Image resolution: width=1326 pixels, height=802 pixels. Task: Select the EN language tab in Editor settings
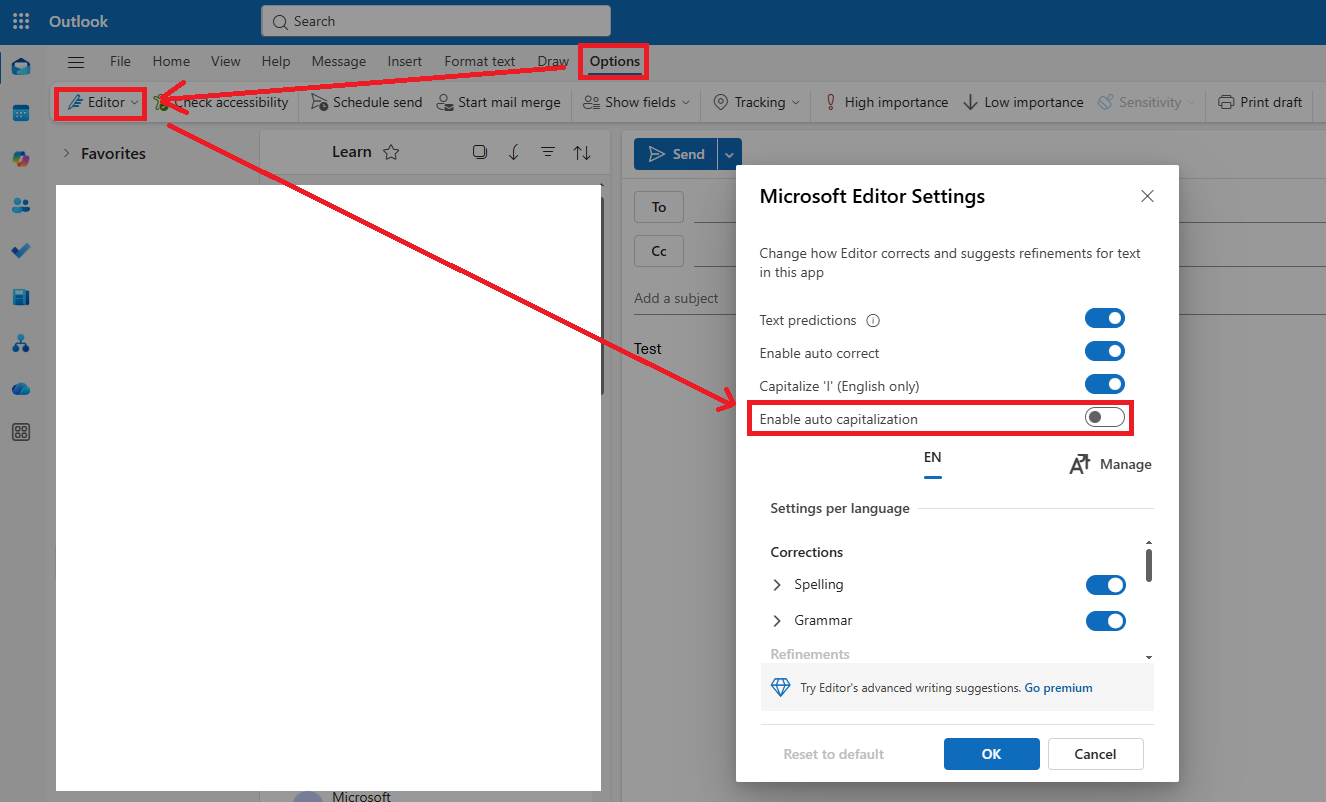coord(932,458)
